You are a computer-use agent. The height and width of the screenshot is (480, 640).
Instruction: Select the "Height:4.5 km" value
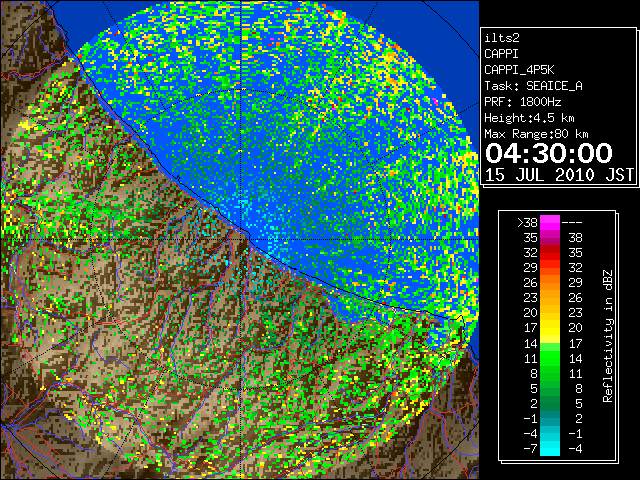pos(529,118)
